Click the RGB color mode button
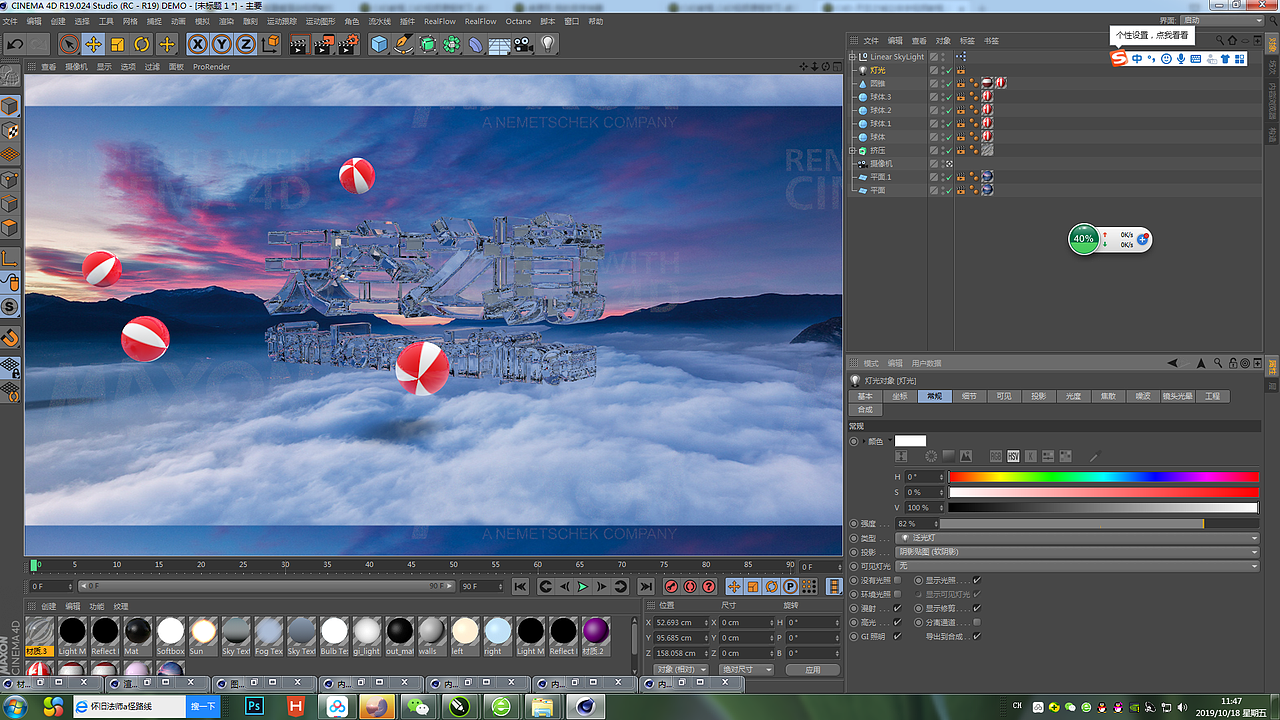The height and width of the screenshot is (720, 1280). coord(996,457)
